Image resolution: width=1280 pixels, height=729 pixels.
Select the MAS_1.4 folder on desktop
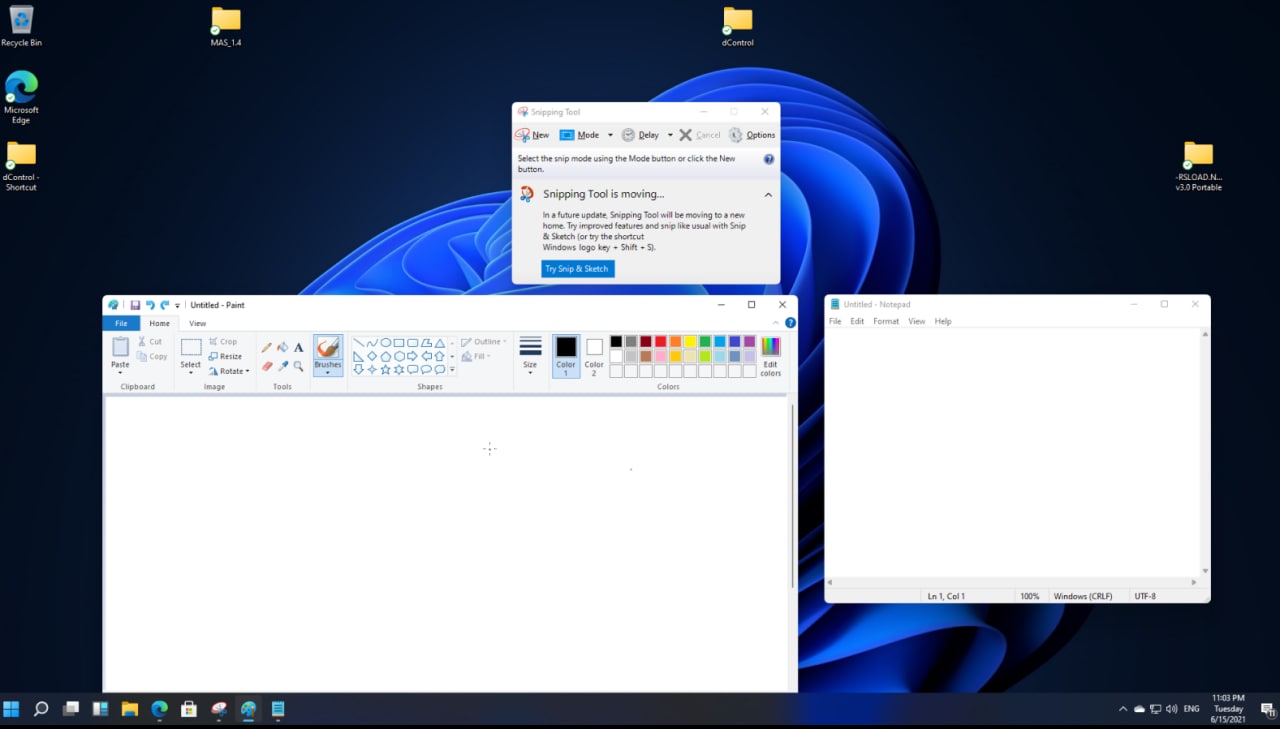pyautogui.click(x=226, y=27)
